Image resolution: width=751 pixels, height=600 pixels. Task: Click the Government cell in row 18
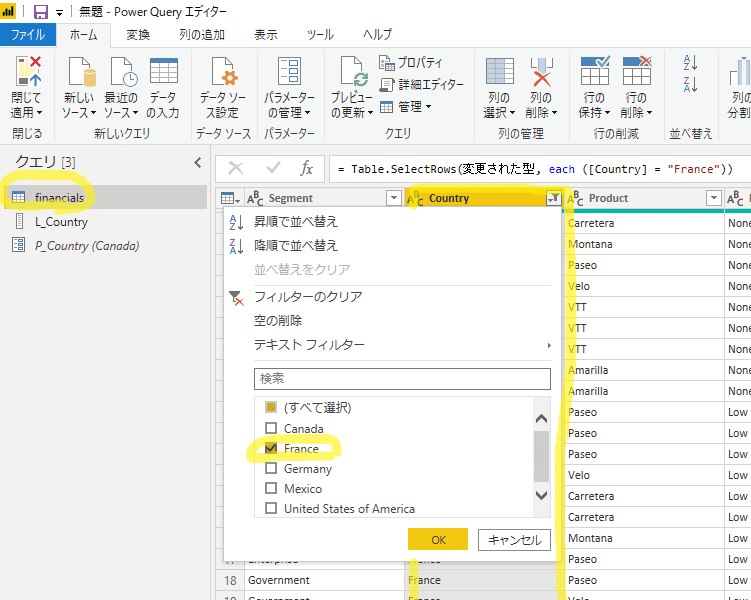tap(325, 580)
